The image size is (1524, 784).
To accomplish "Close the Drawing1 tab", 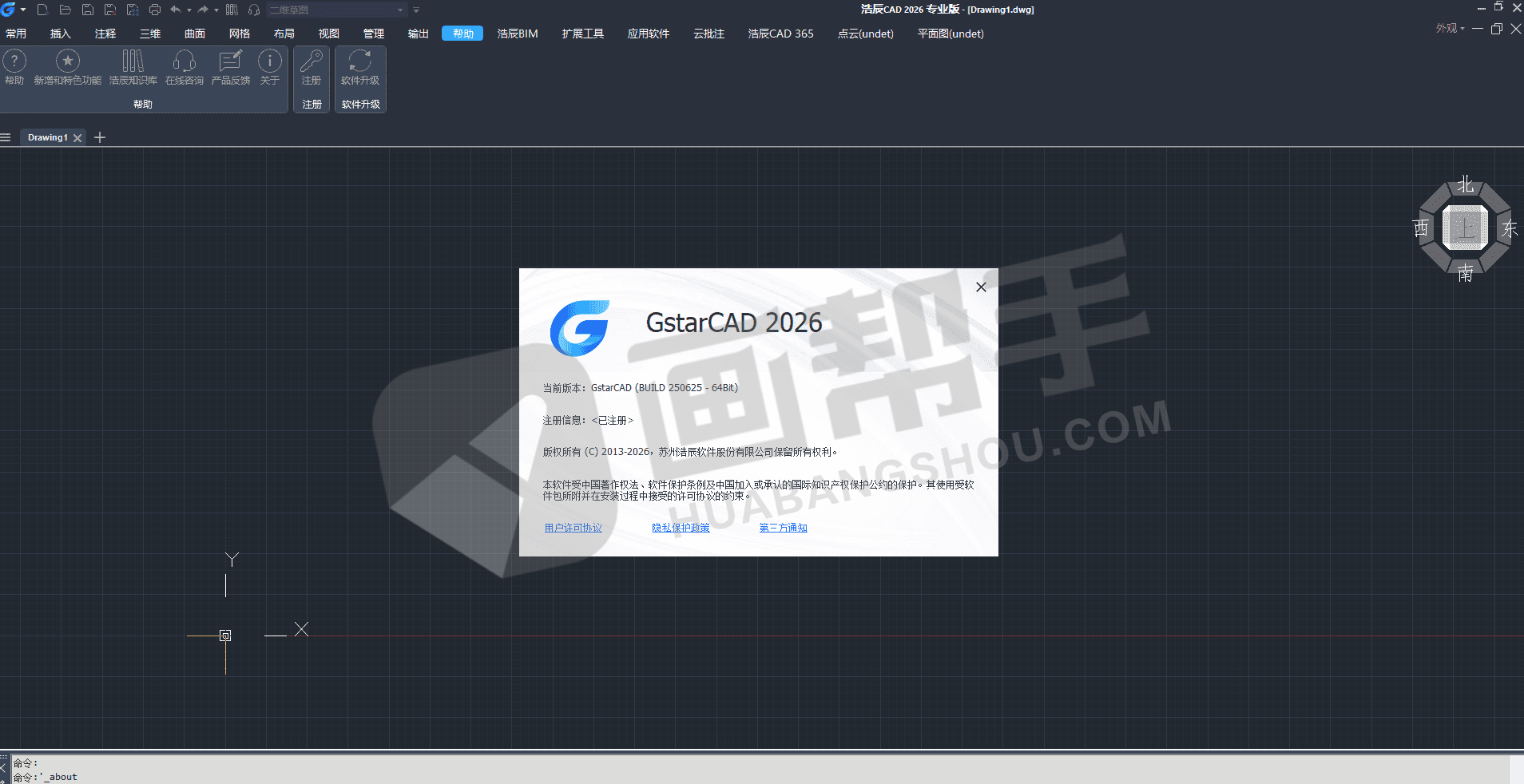I will pyautogui.click(x=77, y=137).
